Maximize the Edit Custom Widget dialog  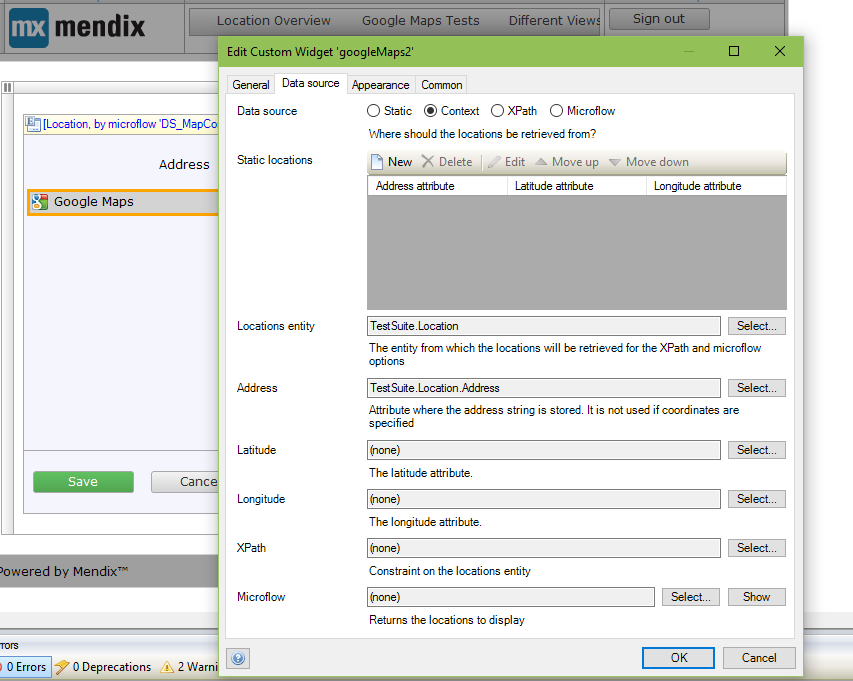pyautogui.click(x=734, y=51)
